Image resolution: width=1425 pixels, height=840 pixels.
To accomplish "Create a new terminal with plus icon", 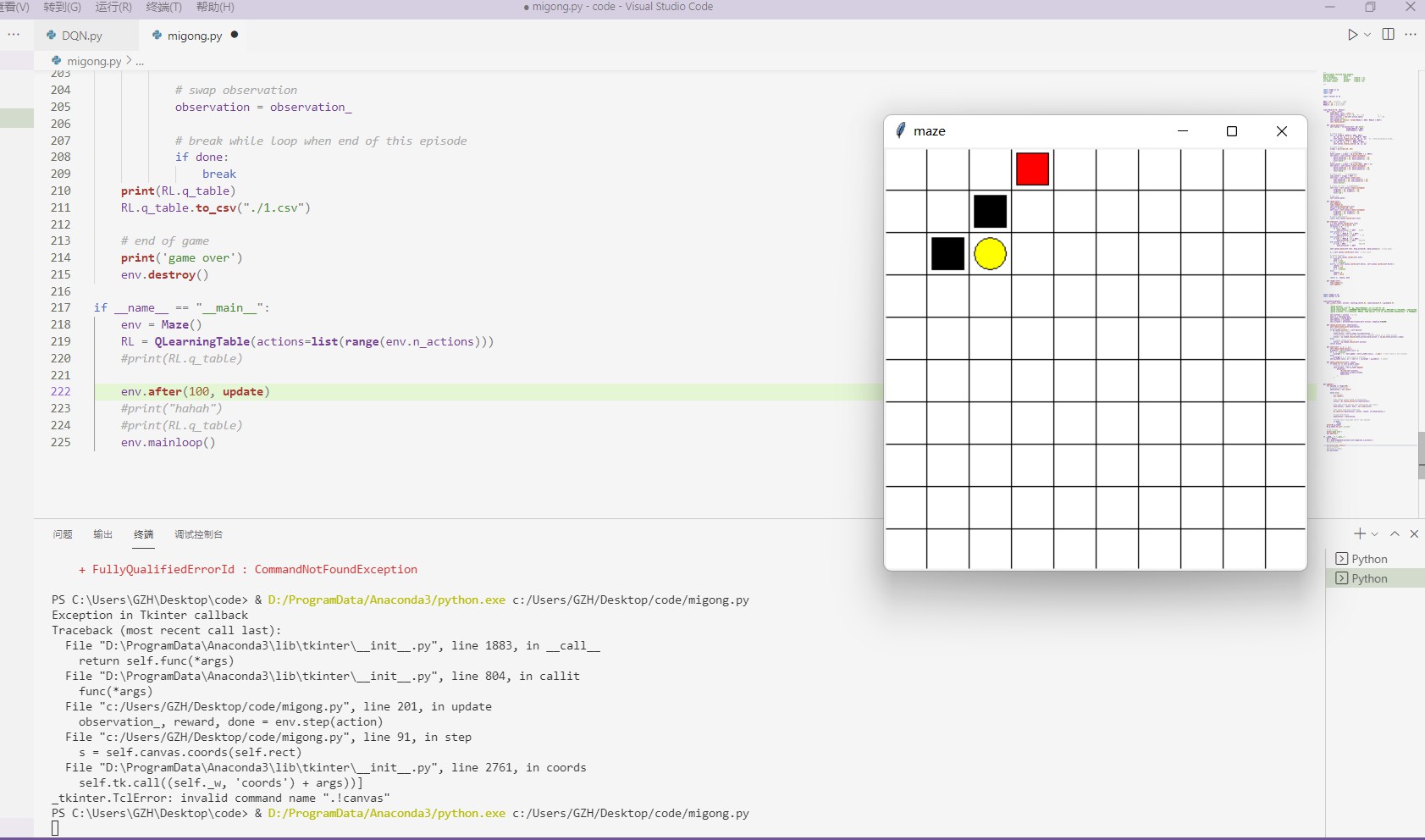I will 1359,533.
